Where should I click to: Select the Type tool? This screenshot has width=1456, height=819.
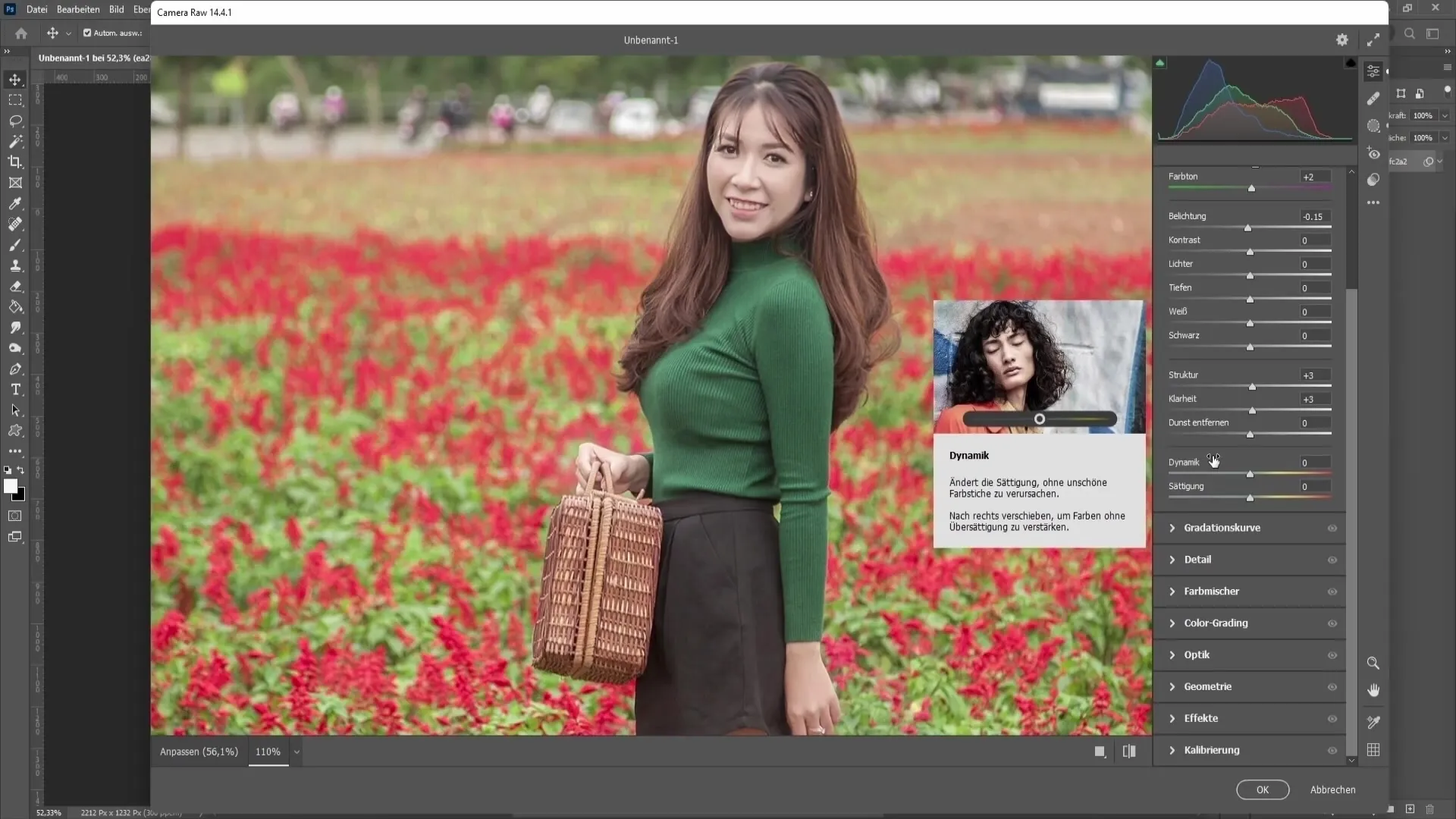point(15,389)
